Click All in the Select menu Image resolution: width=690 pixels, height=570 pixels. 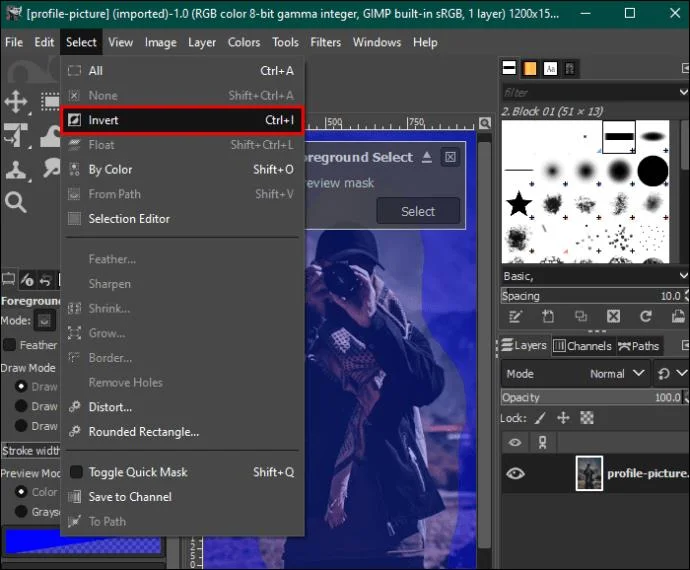coord(182,70)
